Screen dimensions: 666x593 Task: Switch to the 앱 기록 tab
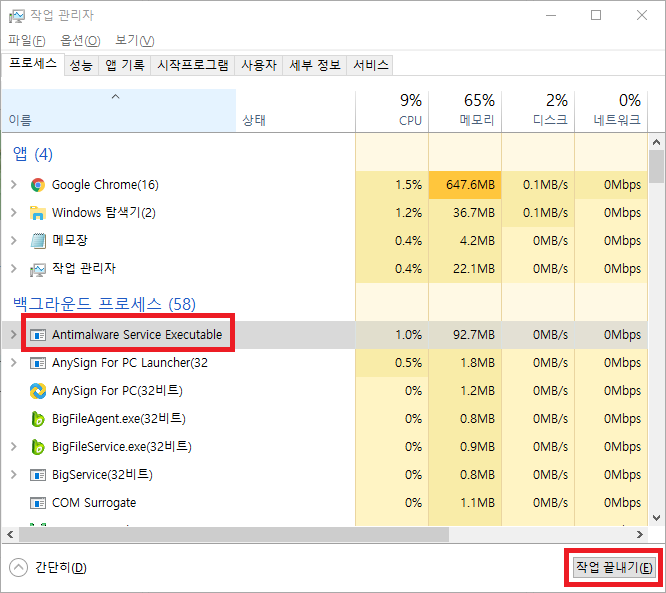tap(124, 65)
